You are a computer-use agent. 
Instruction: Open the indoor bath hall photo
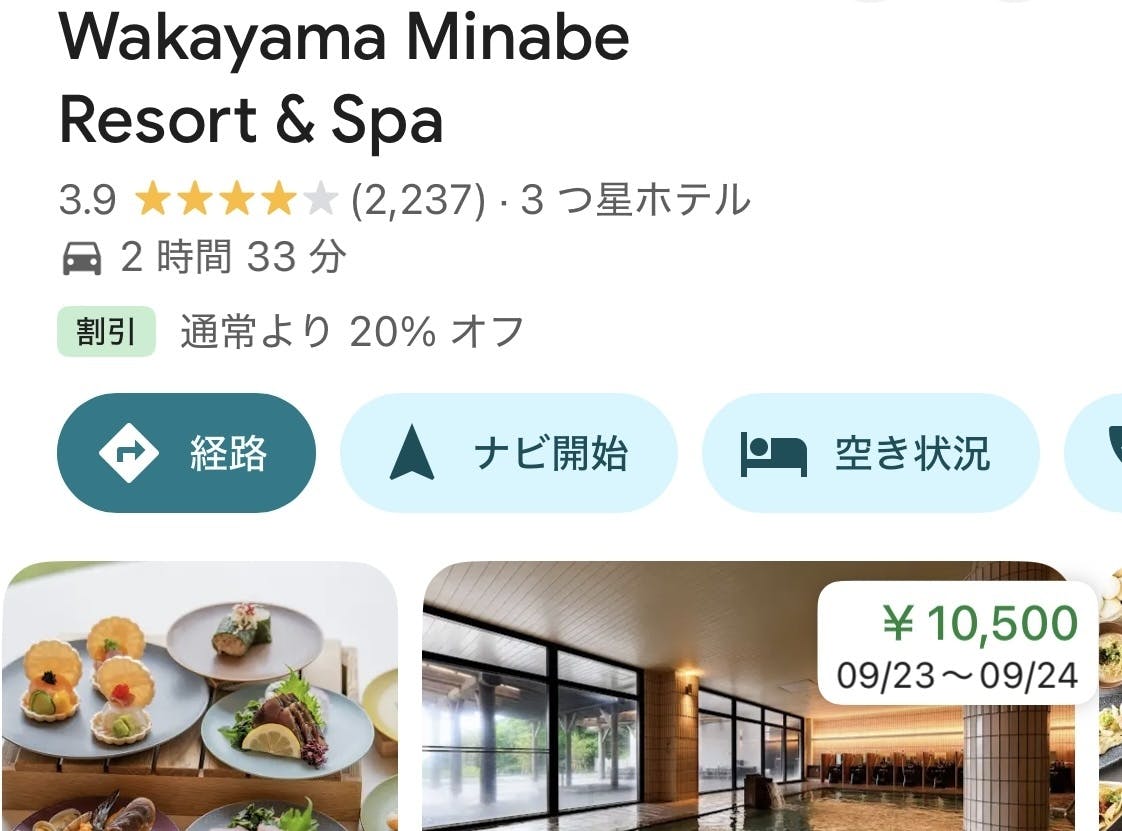tap(748, 696)
